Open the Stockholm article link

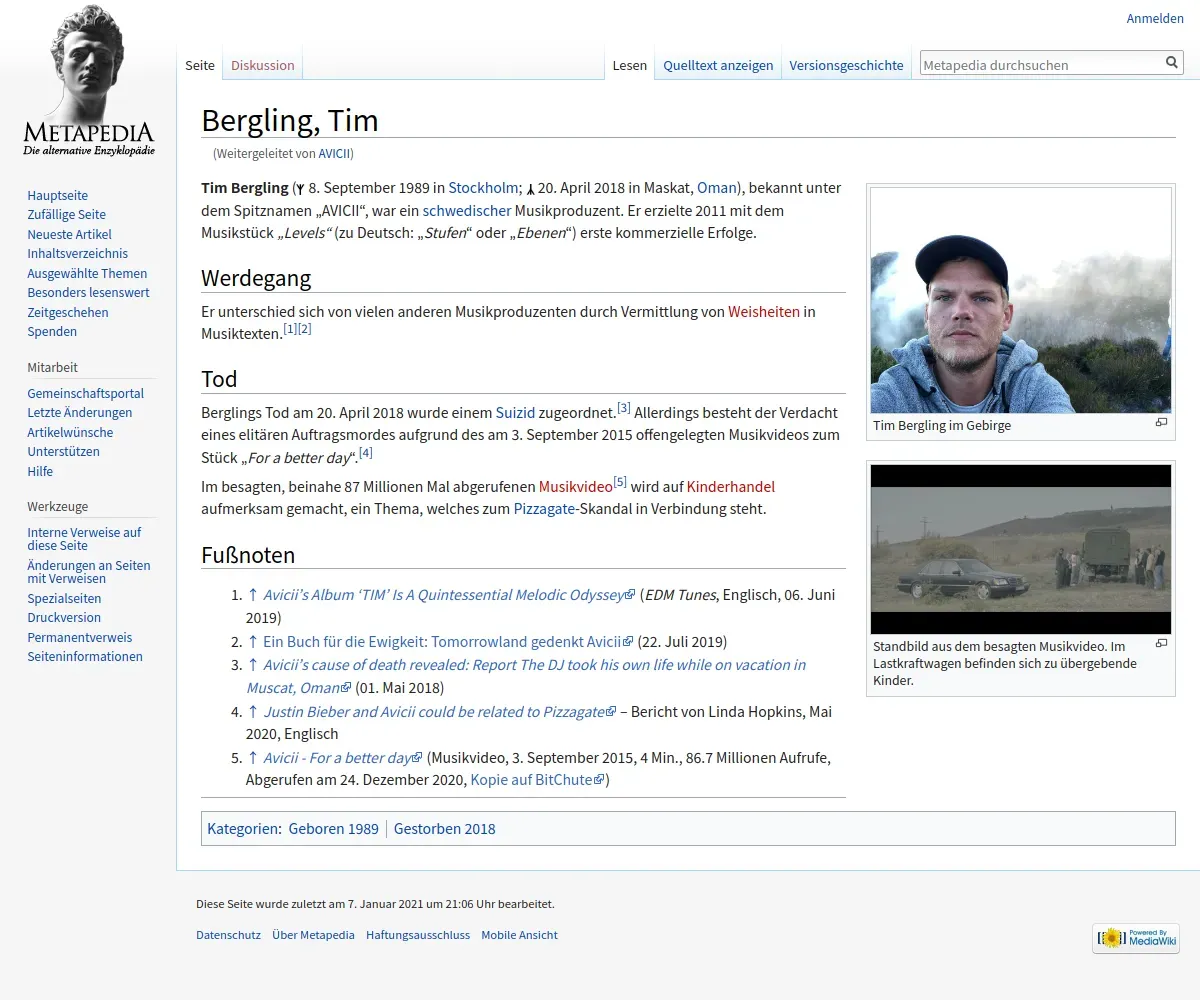(x=483, y=188)
